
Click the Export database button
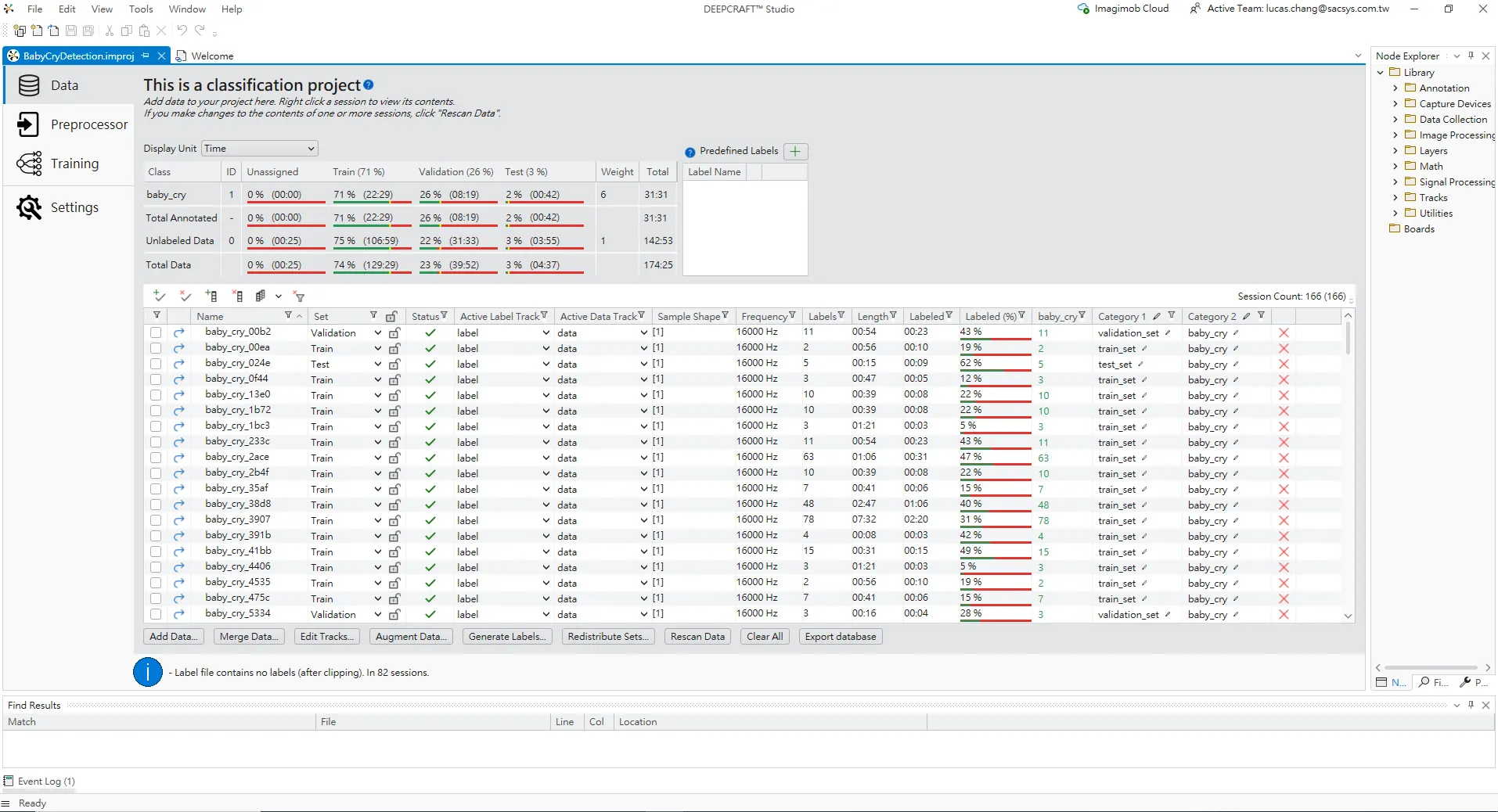(841, 637)
